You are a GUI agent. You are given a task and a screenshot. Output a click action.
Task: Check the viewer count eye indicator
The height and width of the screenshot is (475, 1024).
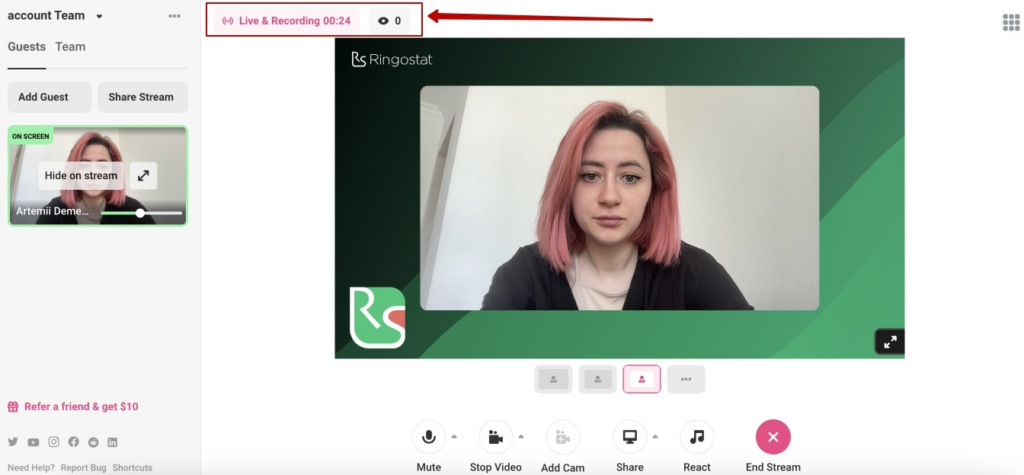pyautogui.click(x=389, y=21)
